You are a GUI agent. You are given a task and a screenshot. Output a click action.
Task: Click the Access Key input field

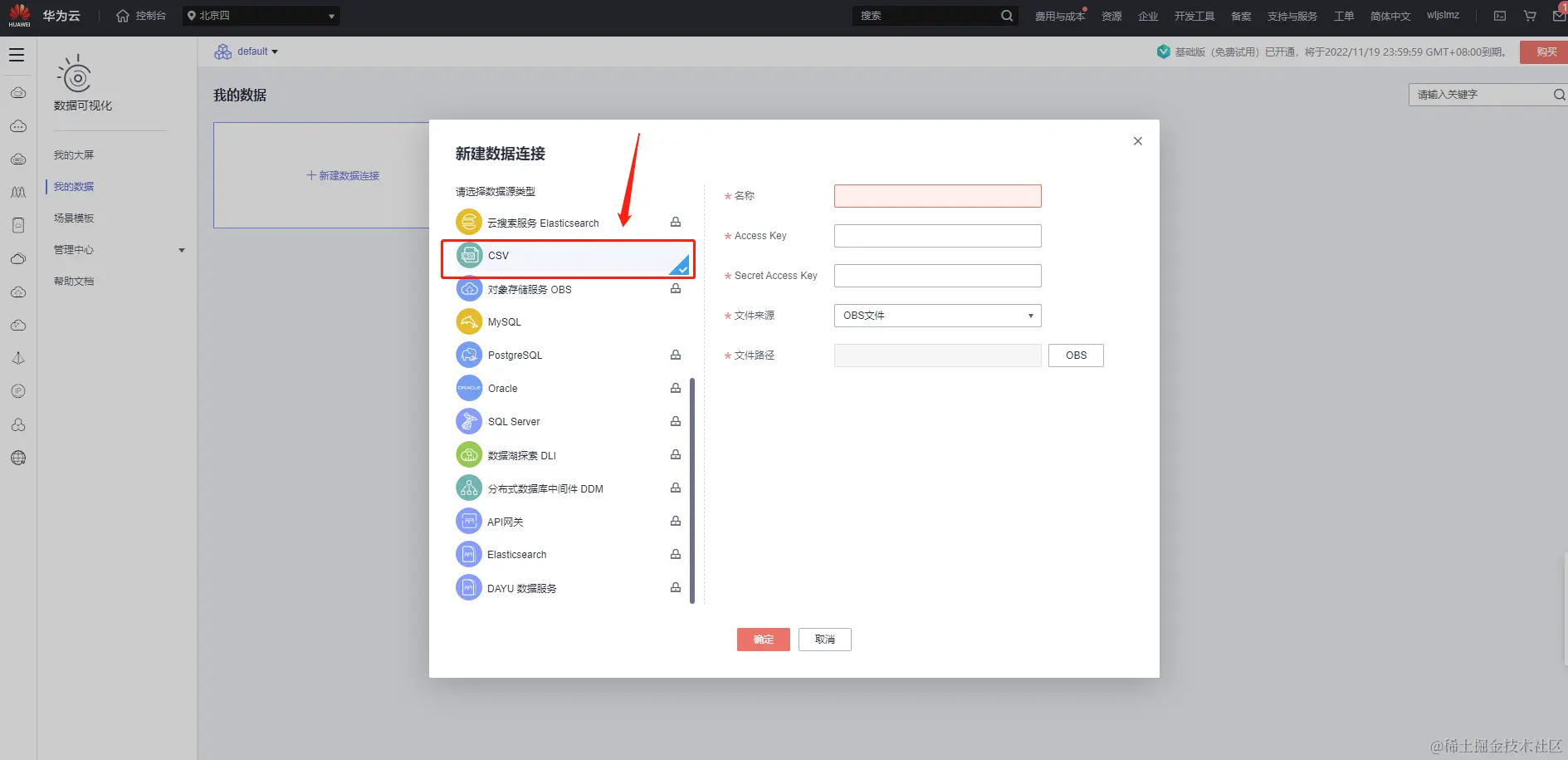(937, 236)
